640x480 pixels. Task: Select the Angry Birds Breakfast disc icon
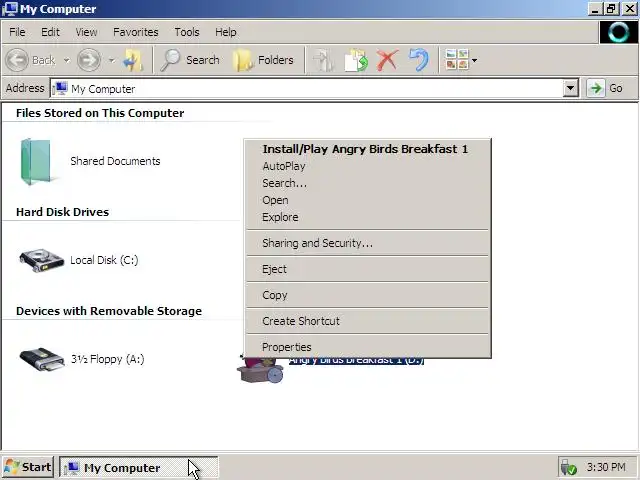[260, 370]
